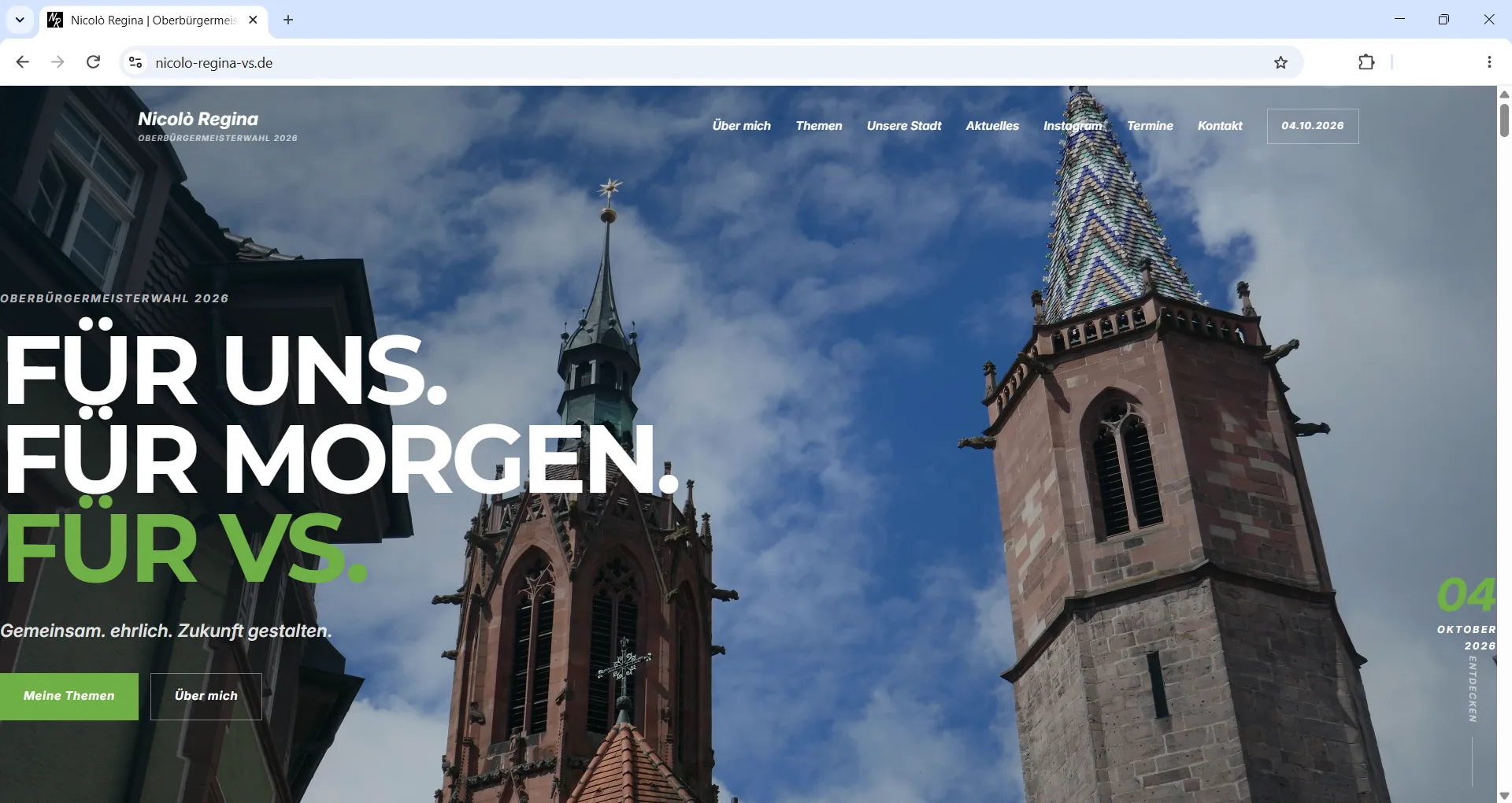
Task: Bookmark this page with the star icon
Action: tap(1281, 62)
